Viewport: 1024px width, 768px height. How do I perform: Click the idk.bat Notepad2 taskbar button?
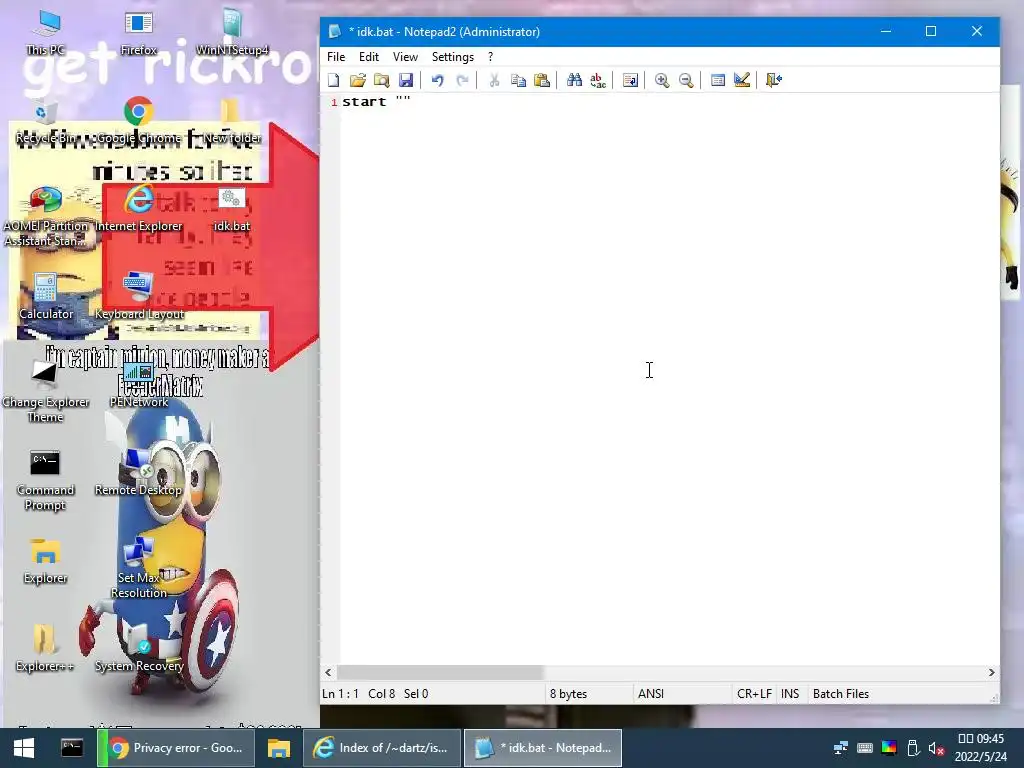click(x=543, y=748)
